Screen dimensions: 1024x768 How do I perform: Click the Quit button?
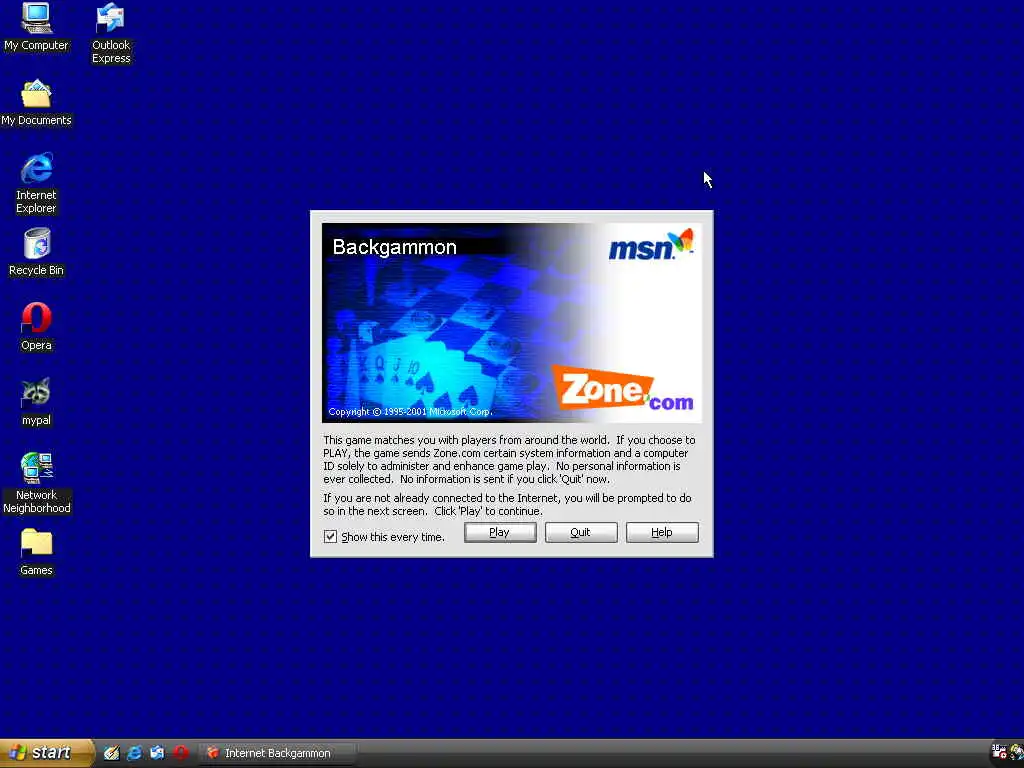pos(581,532)
